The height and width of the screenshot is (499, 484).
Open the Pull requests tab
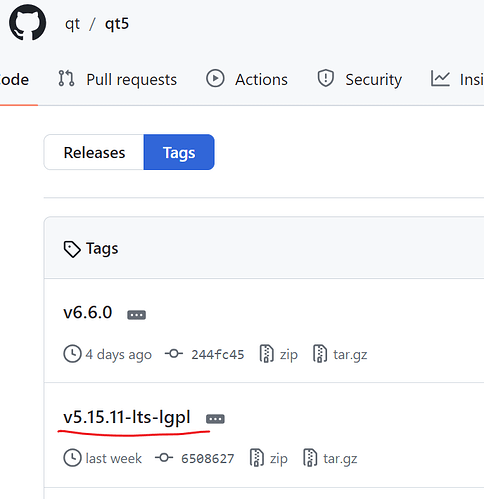(117, 79)
